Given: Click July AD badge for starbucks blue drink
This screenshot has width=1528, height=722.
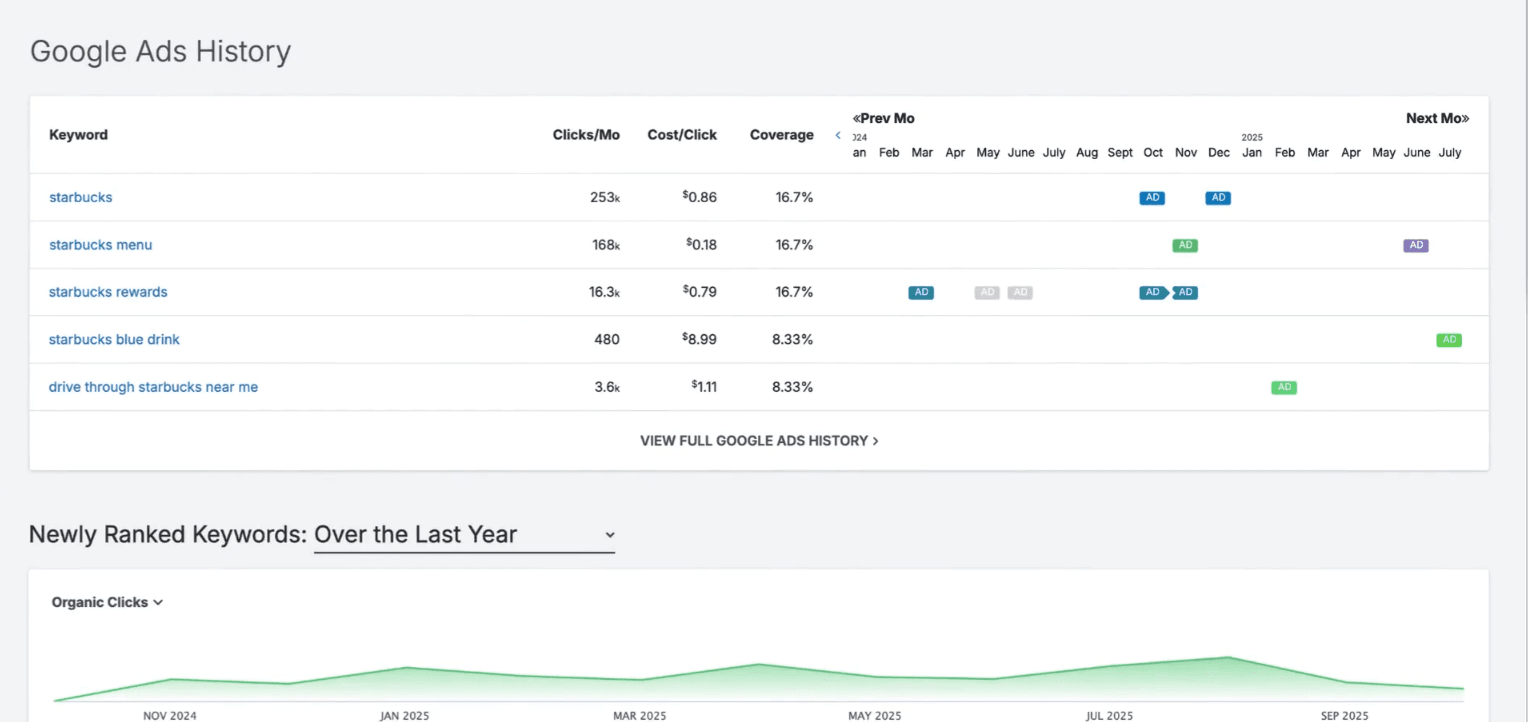Looking at the screenshot, I should click(x=1448, y=340).
